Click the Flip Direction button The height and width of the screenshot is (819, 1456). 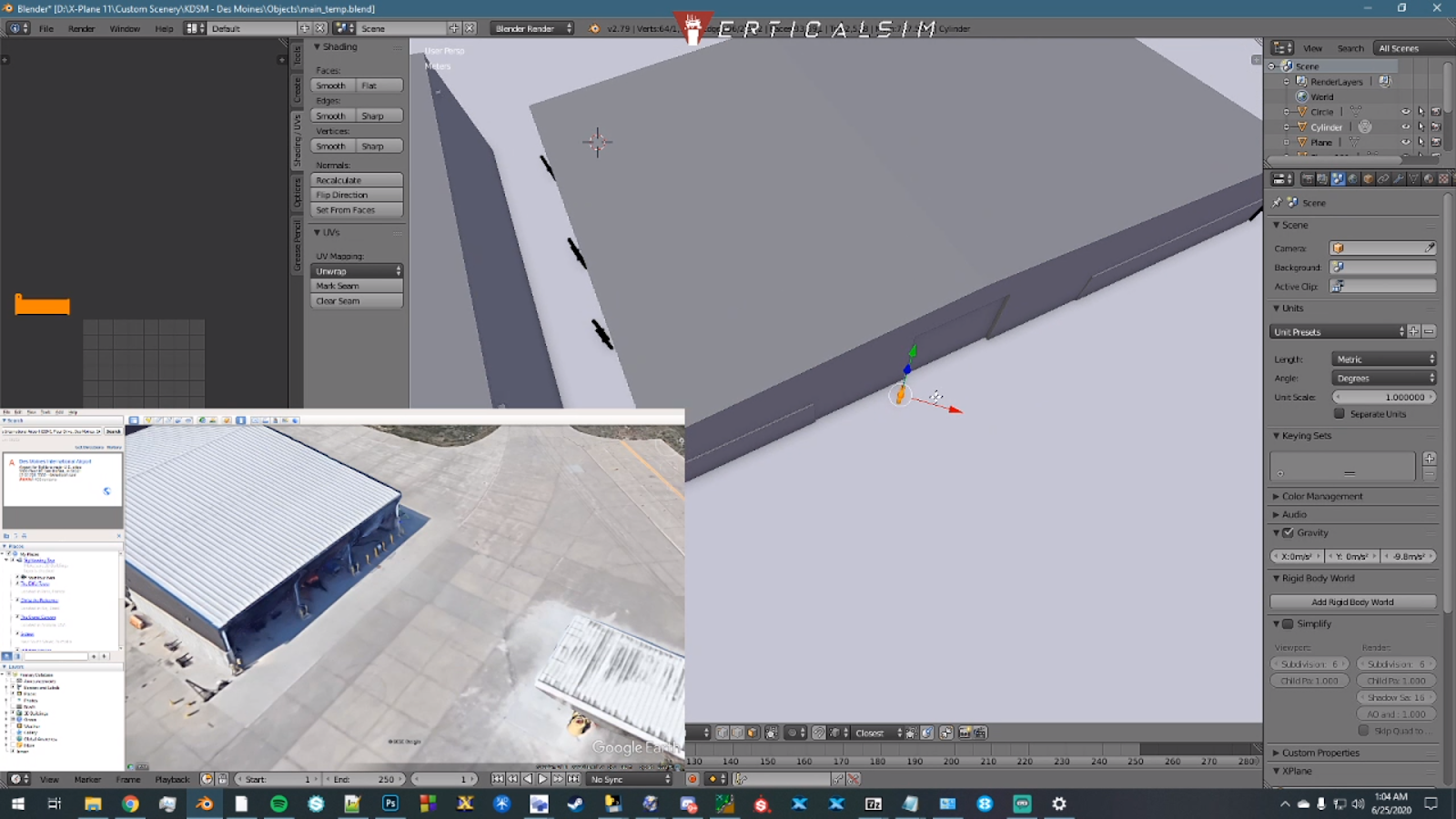tap(357, 195)
